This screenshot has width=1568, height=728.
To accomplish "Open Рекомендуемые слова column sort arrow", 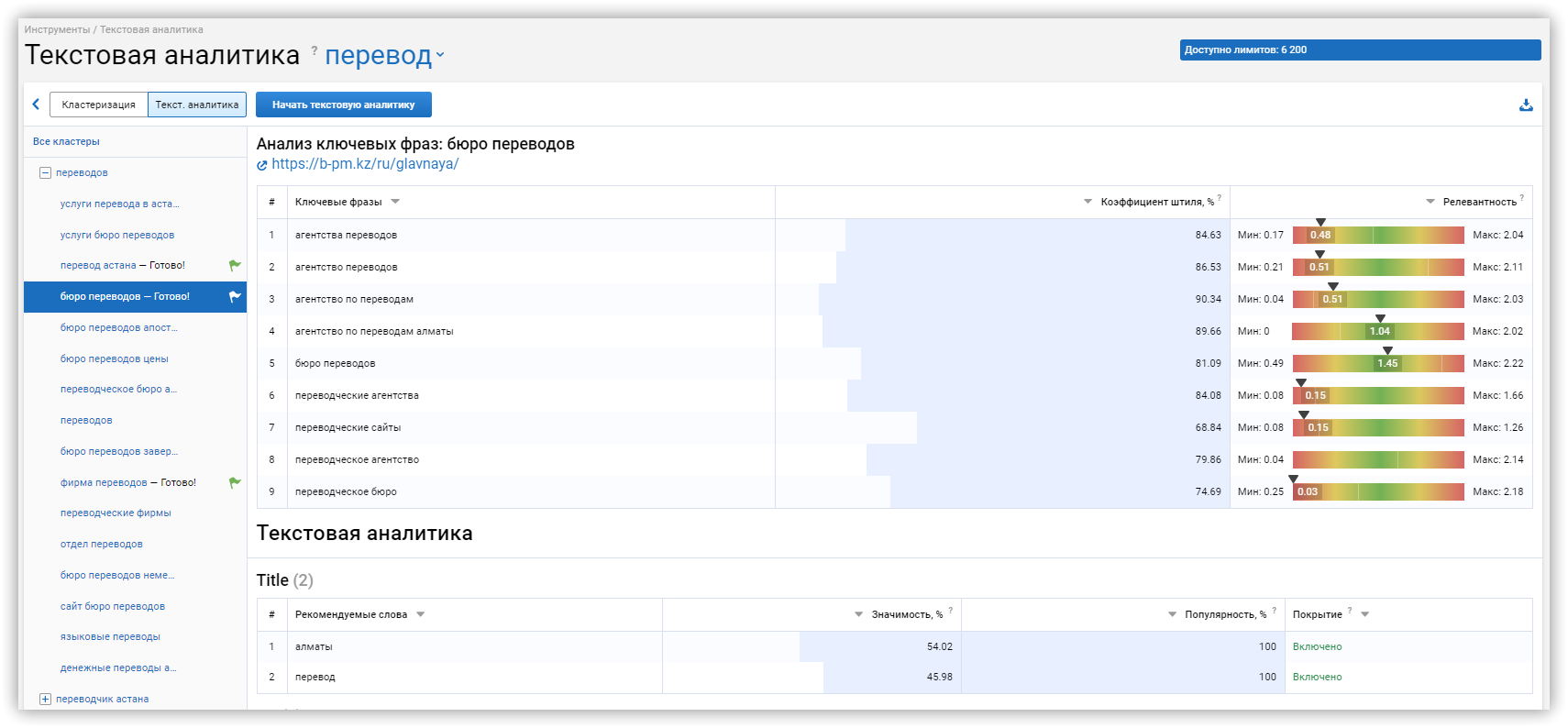I will 421,614.
